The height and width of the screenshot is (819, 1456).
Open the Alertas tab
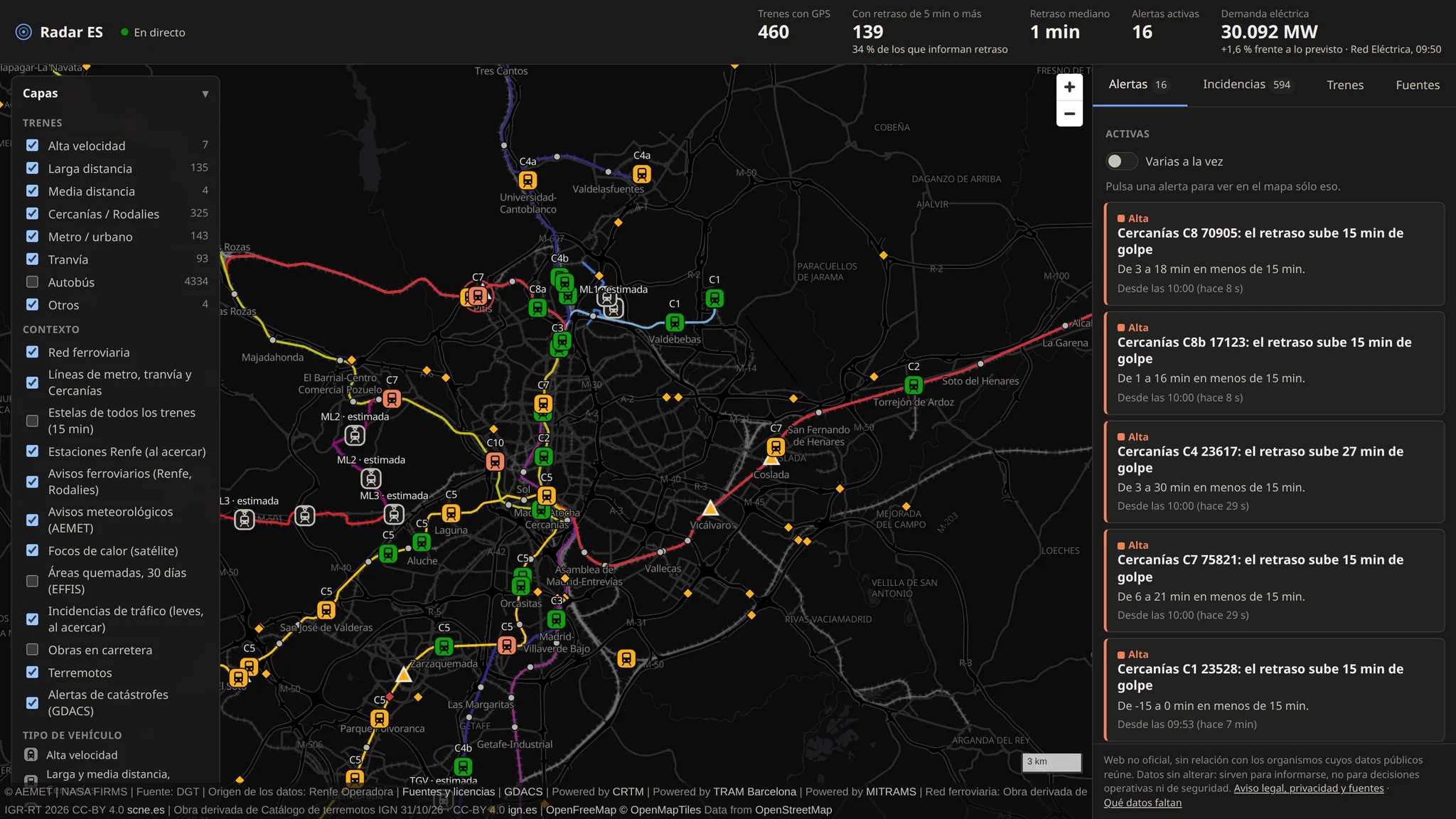click(1139, 85)
